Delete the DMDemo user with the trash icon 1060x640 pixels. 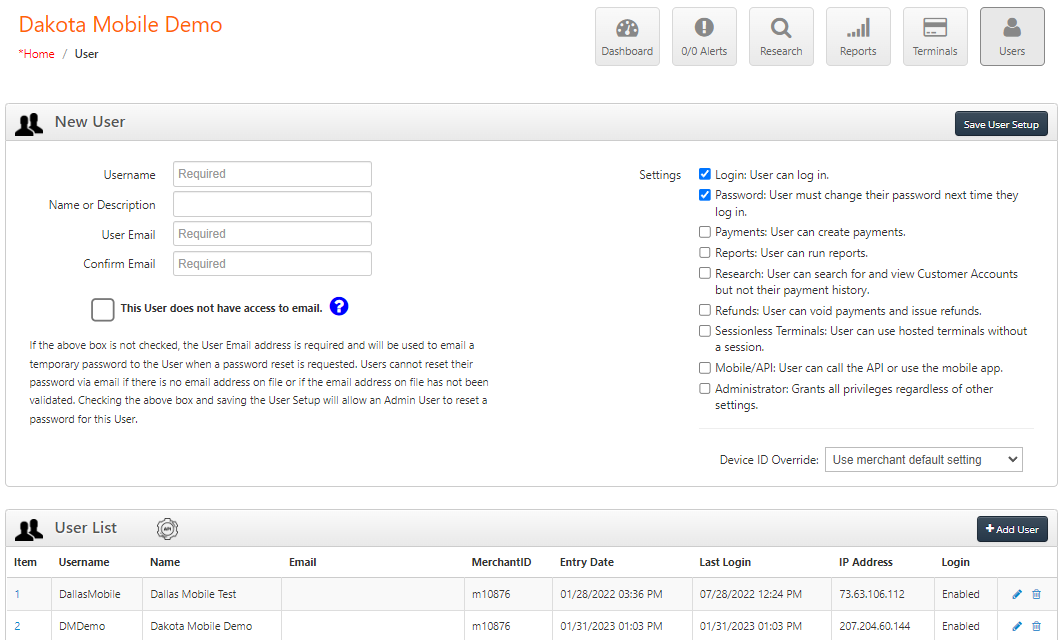point(1035,626)
